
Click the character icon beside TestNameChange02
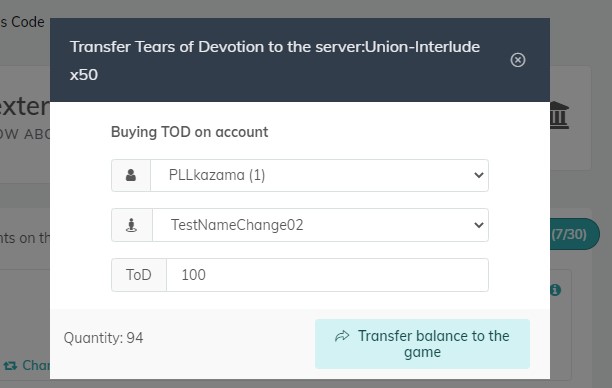click(132, 225)
